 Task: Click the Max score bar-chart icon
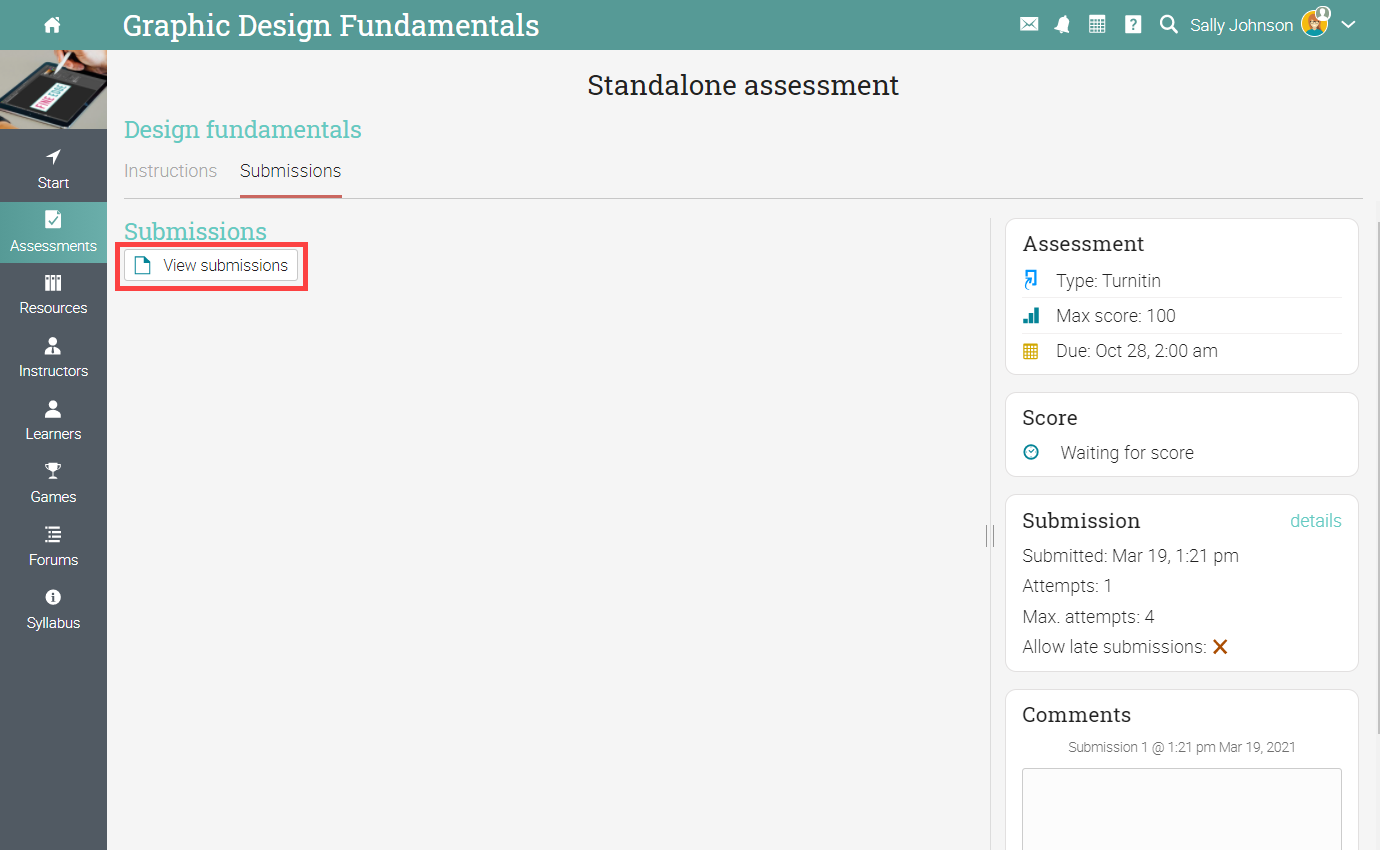pyautogui.click(x=1031, y=316)
